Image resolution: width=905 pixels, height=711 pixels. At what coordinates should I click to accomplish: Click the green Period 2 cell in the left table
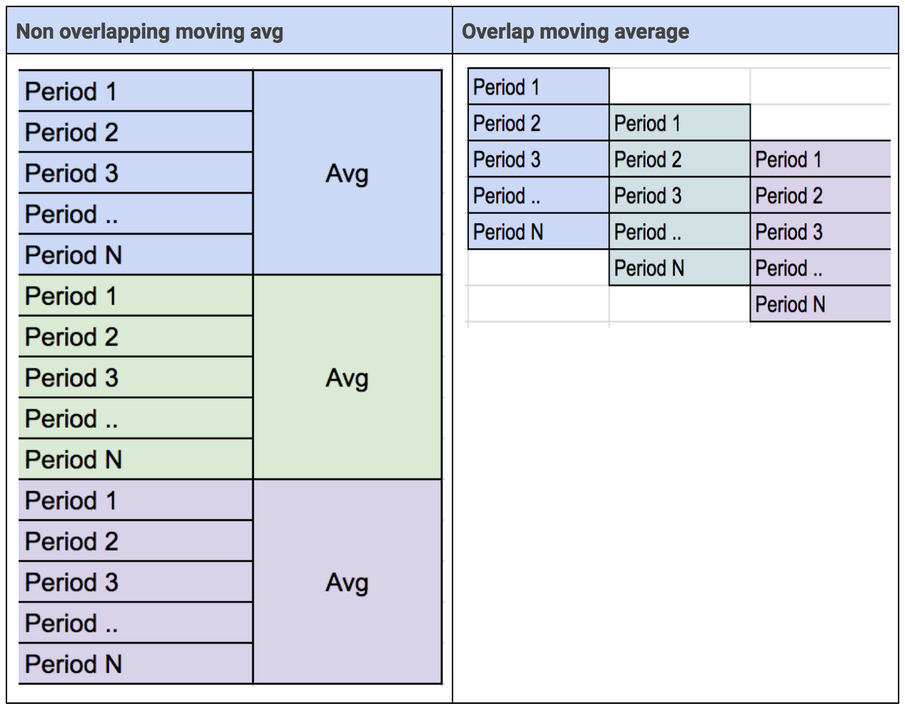coord(136,336)
